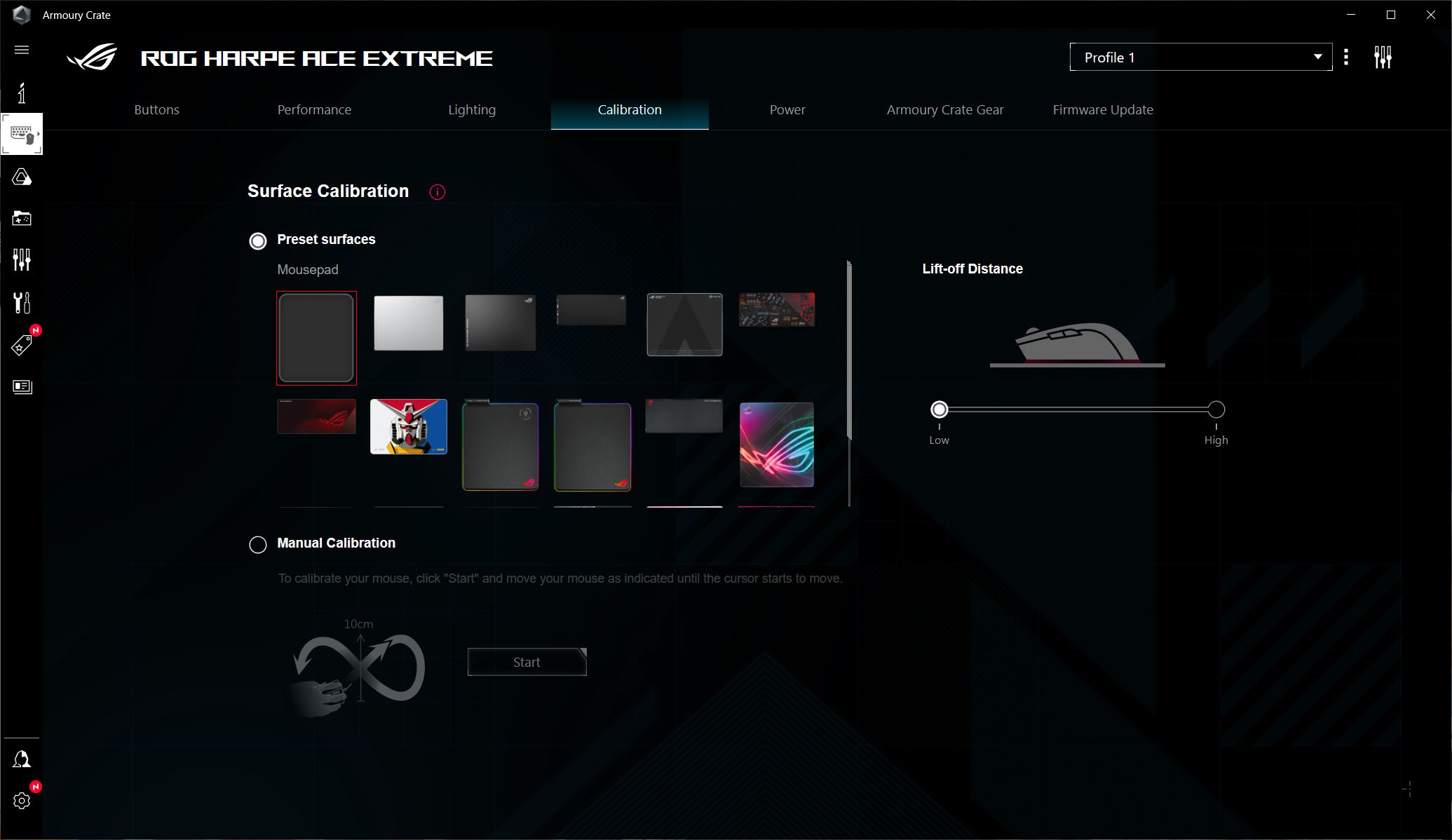
Task: Open Aura Sync triangle icon in sidebar
Action: [22, 177]
